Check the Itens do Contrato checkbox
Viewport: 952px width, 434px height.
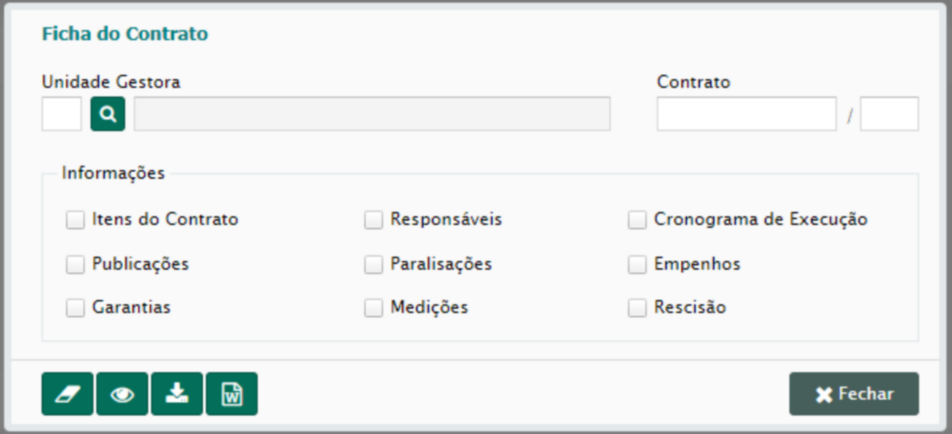[75, 220]
